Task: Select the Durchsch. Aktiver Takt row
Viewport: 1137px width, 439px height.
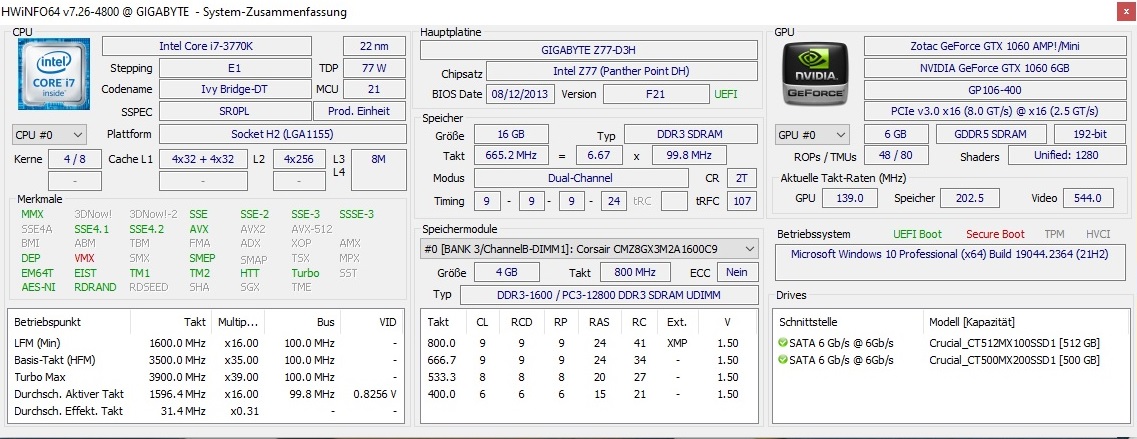Action: 206,394
